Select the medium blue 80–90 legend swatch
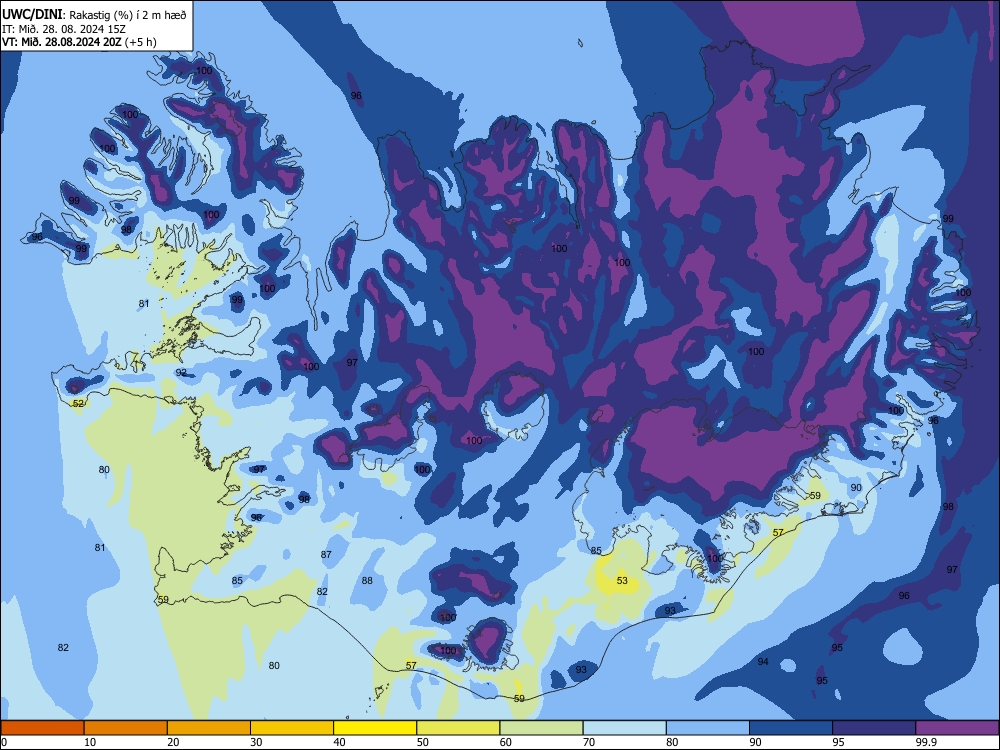Image resolution: width=1000 pixels, height=750 pixels. click(708, 728)
